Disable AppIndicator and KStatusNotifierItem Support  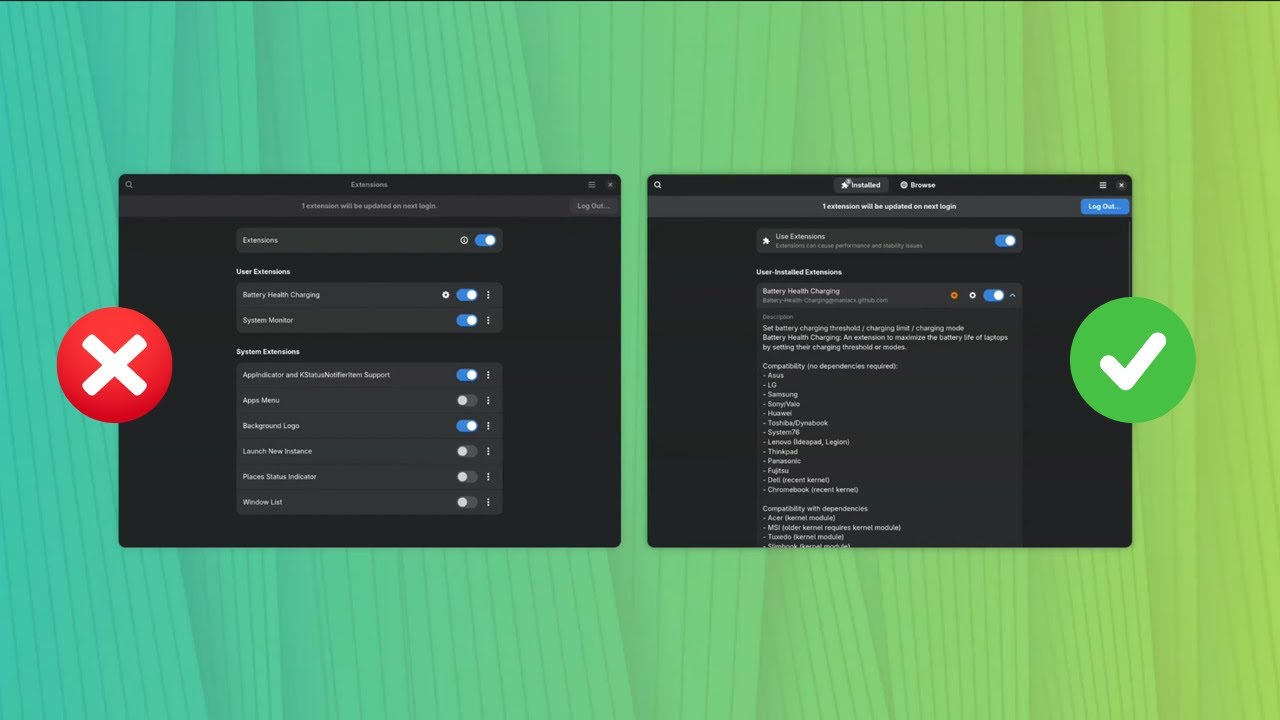(467, 375)
